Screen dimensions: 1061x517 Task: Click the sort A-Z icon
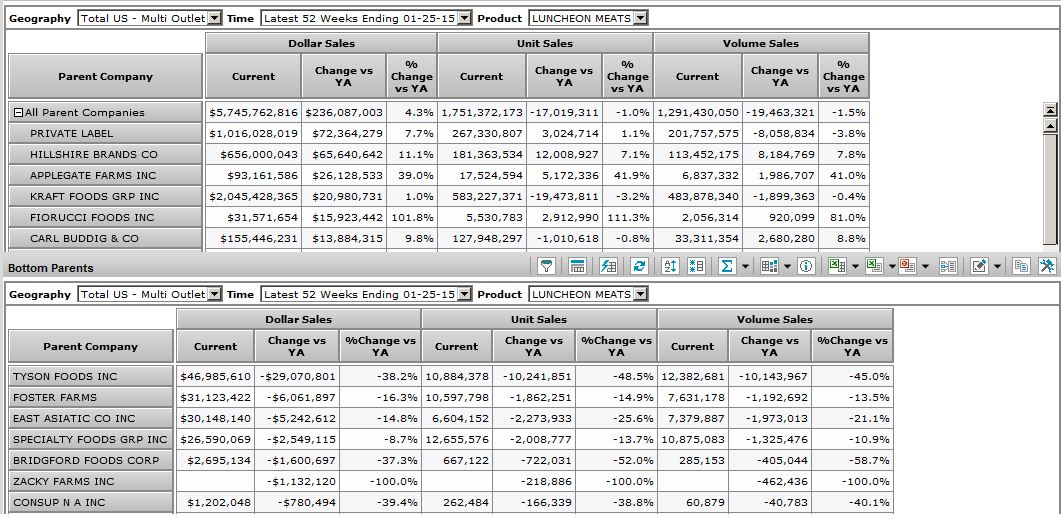tap(670, 266)
